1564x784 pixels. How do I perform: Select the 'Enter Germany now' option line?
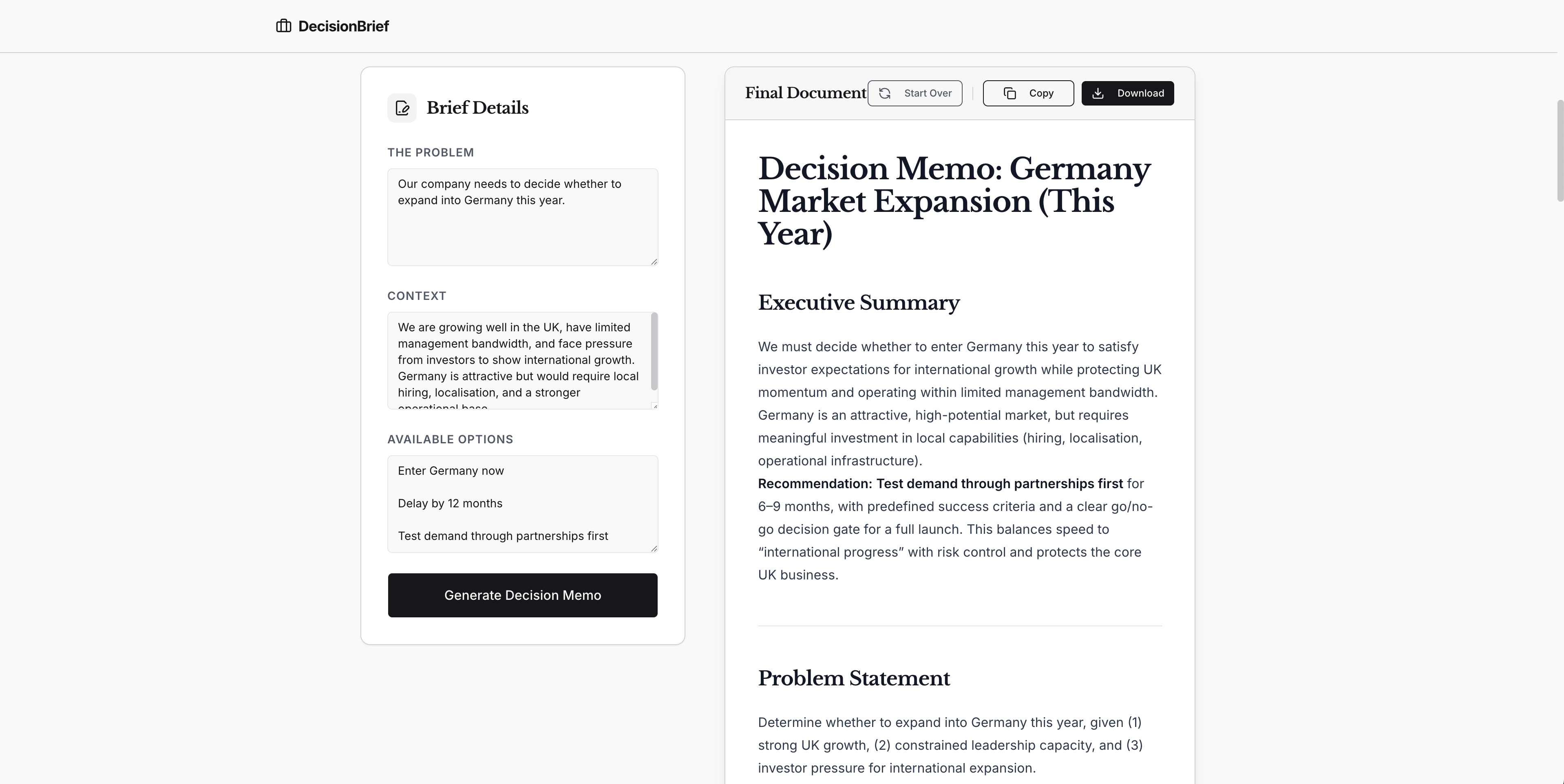(451, 470)
